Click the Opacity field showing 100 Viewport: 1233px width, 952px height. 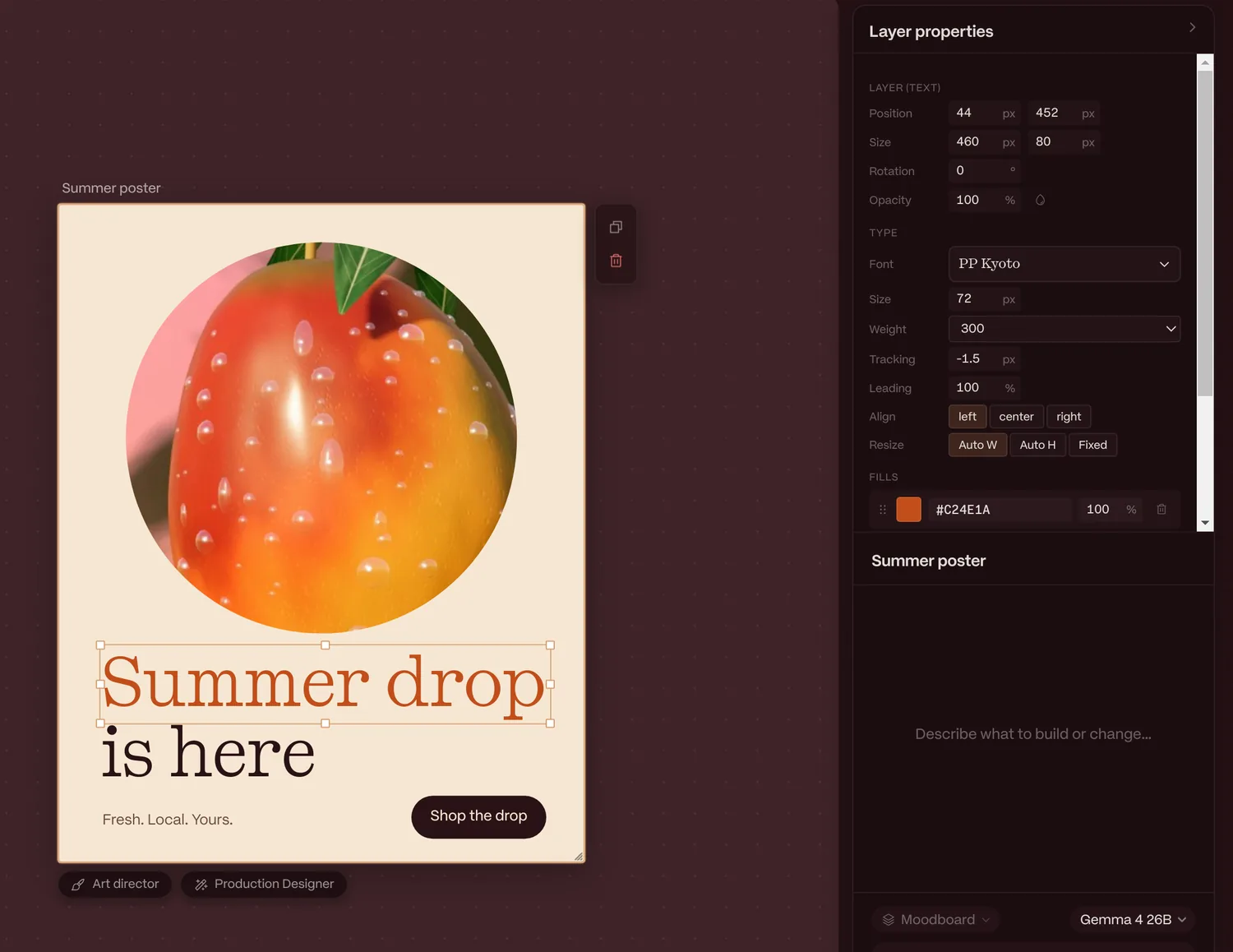click(x=984, y=200)
